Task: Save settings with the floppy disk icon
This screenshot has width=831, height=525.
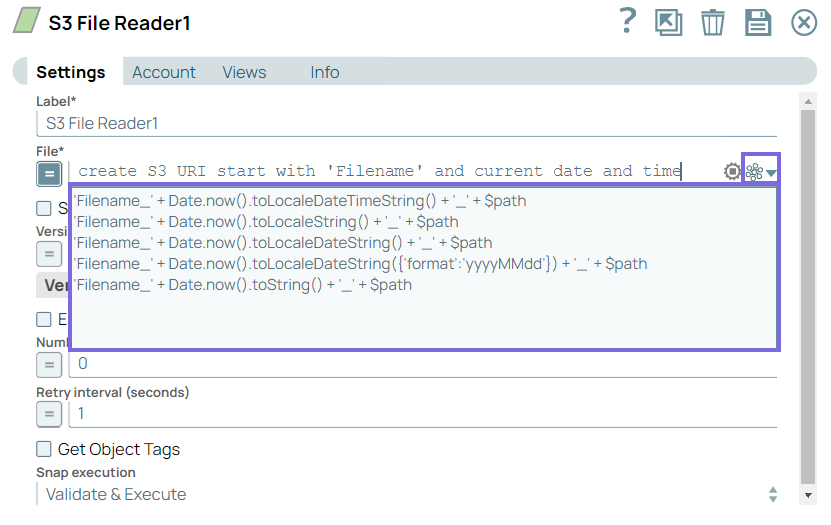Action: click(758, 22)
